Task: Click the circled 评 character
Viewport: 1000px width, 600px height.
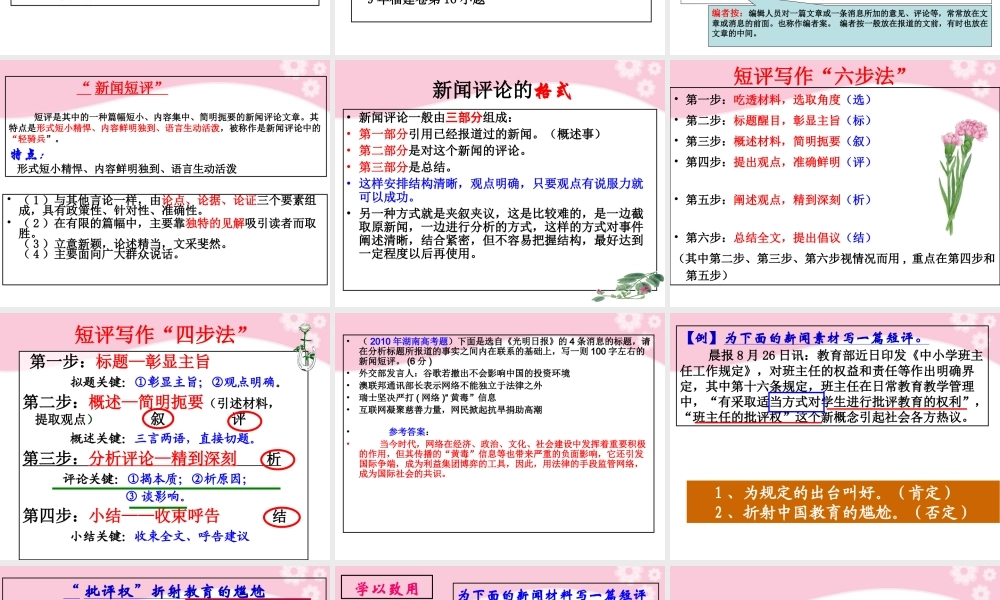Action: pyautogui.click(x=244, y=420)
